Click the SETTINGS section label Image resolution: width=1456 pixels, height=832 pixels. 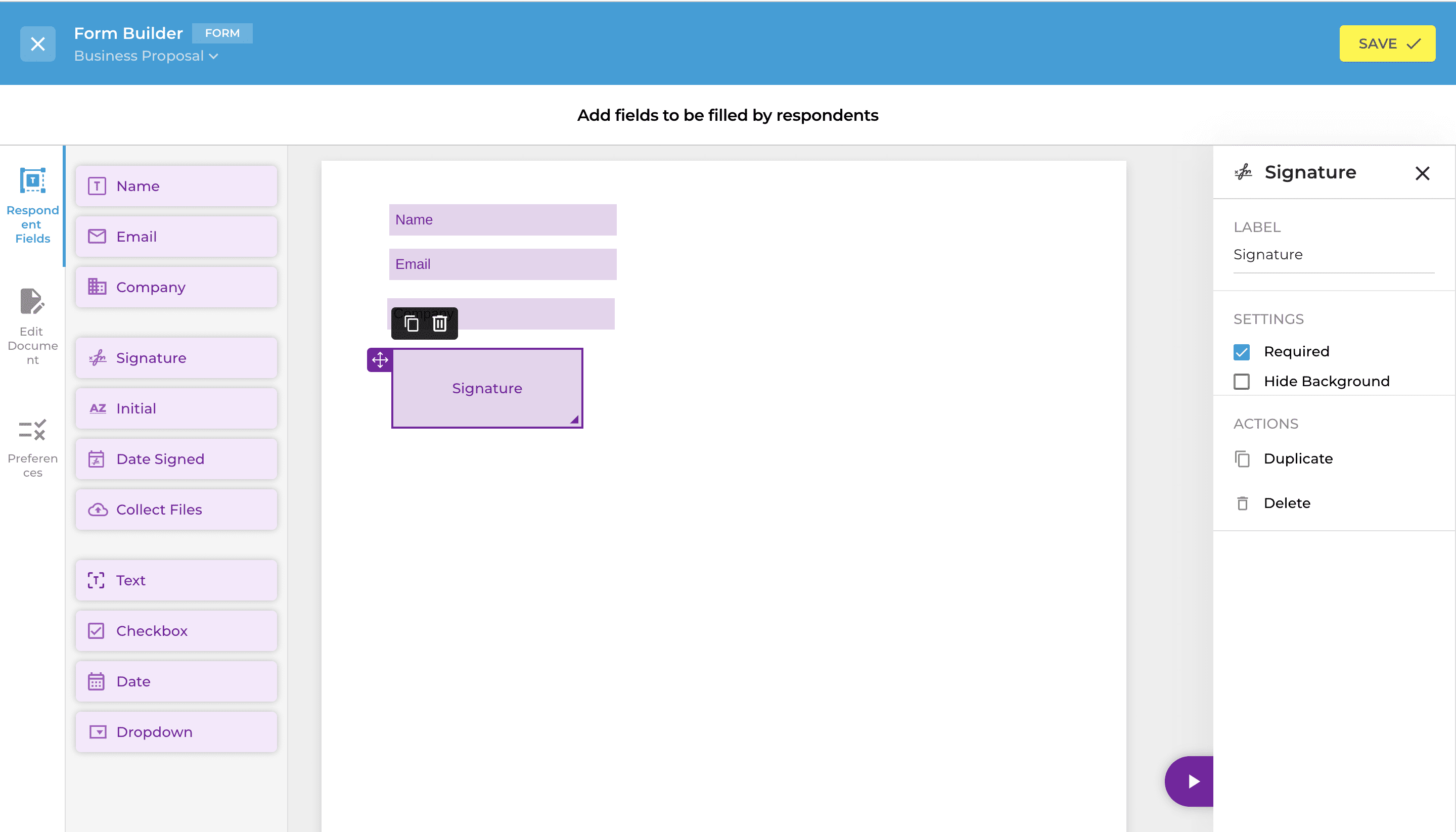1268,319
